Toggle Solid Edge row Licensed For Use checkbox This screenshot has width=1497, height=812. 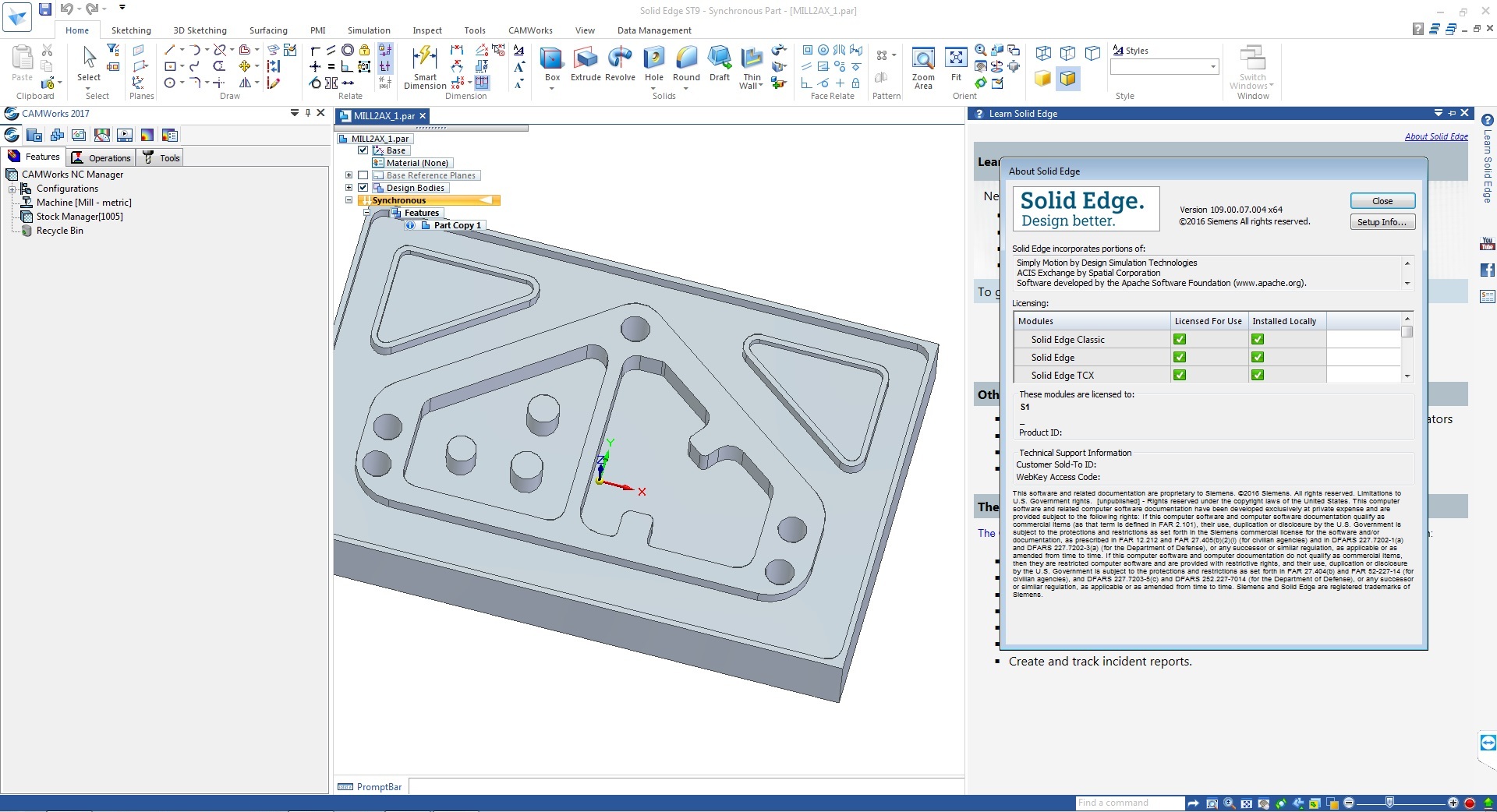pos(1180,357)
